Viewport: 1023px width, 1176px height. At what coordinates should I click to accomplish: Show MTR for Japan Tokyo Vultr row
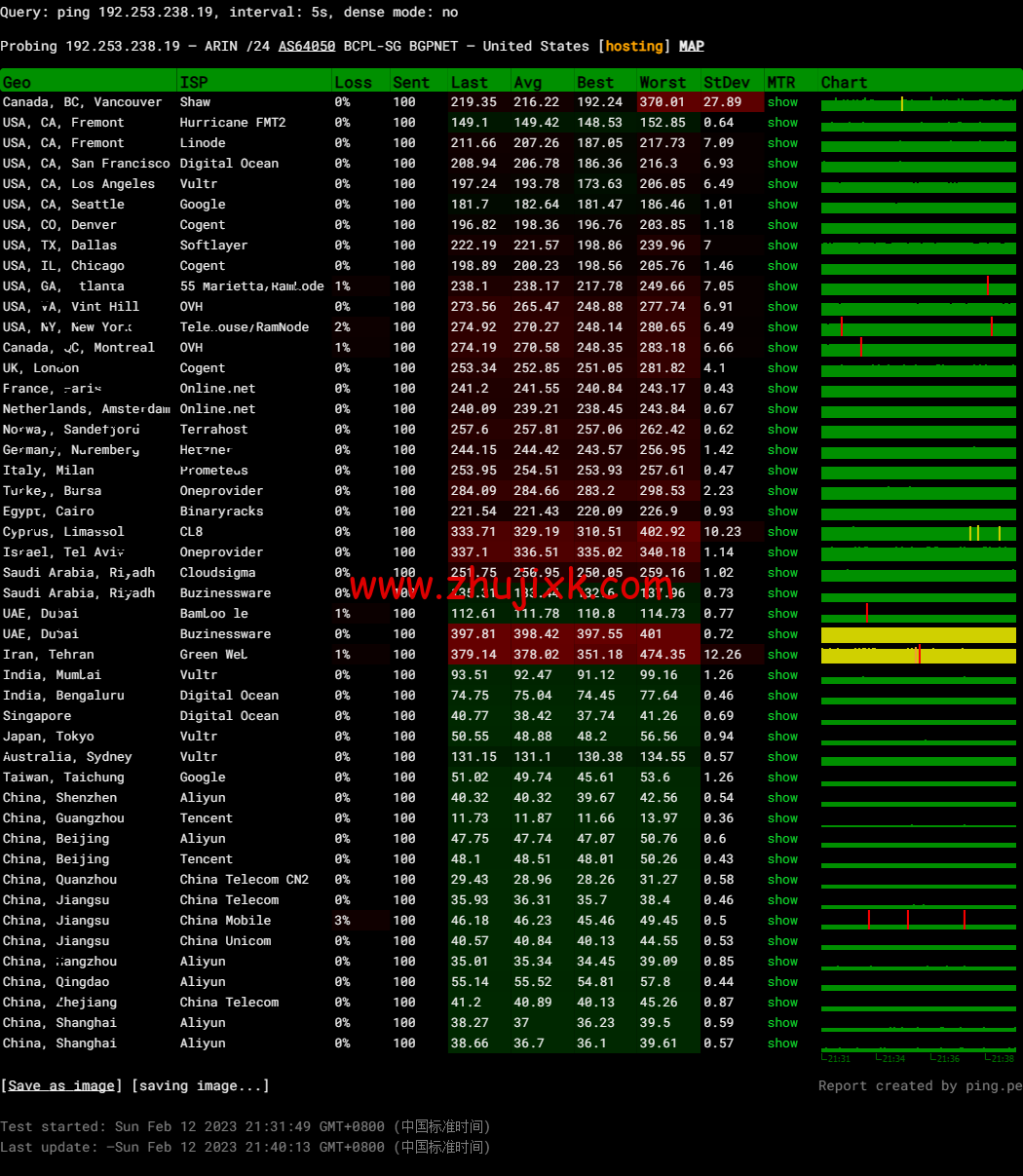click(781, 737)
